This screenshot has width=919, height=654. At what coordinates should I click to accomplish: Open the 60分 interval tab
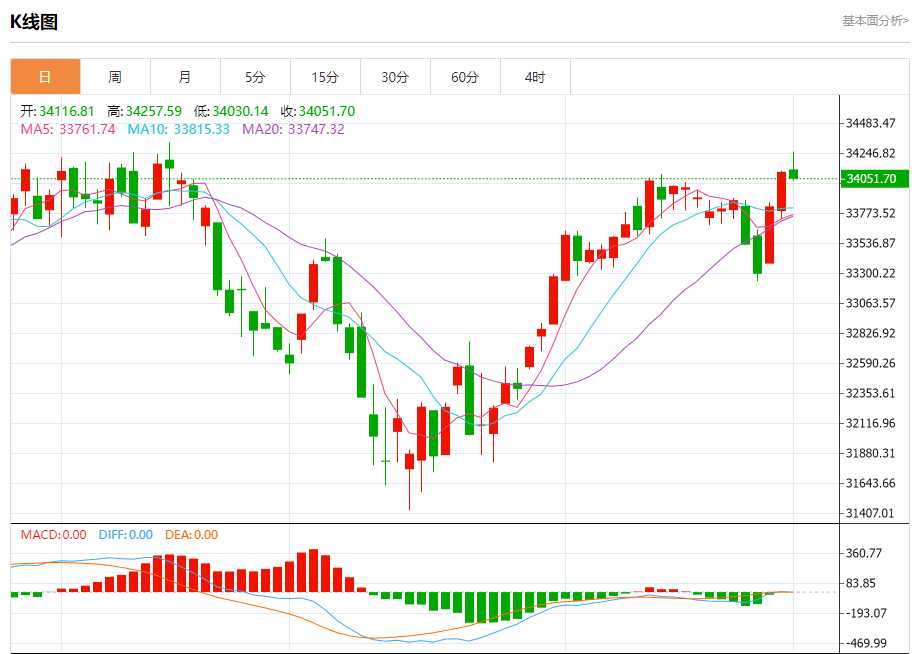465,77
